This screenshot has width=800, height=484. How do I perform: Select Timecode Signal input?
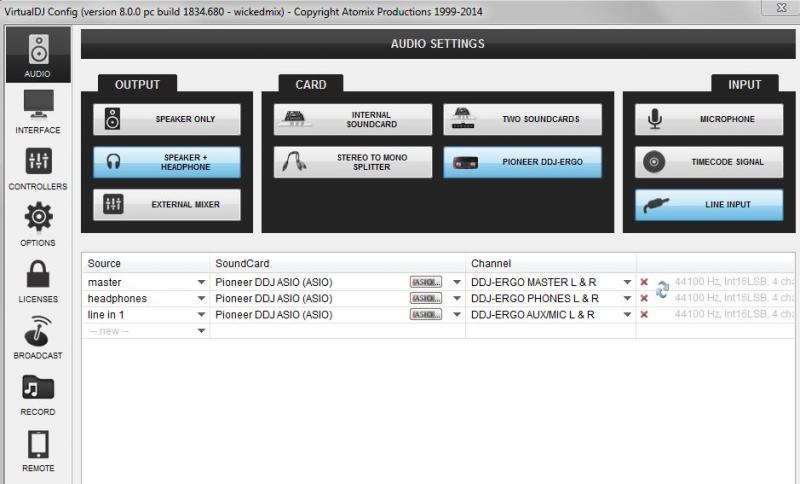(709, 162)
